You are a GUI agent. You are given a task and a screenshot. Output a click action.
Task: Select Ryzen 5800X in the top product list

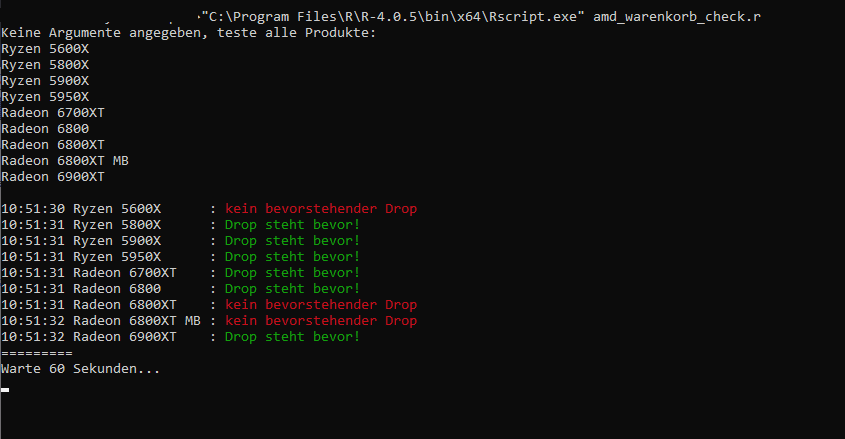tap(45, 65)
